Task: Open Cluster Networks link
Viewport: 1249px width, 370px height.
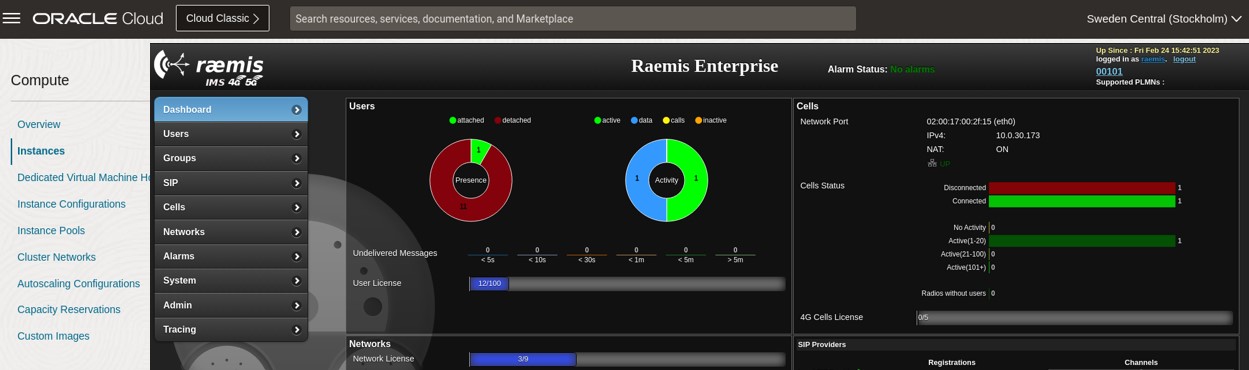Action: tap(56, 257)
